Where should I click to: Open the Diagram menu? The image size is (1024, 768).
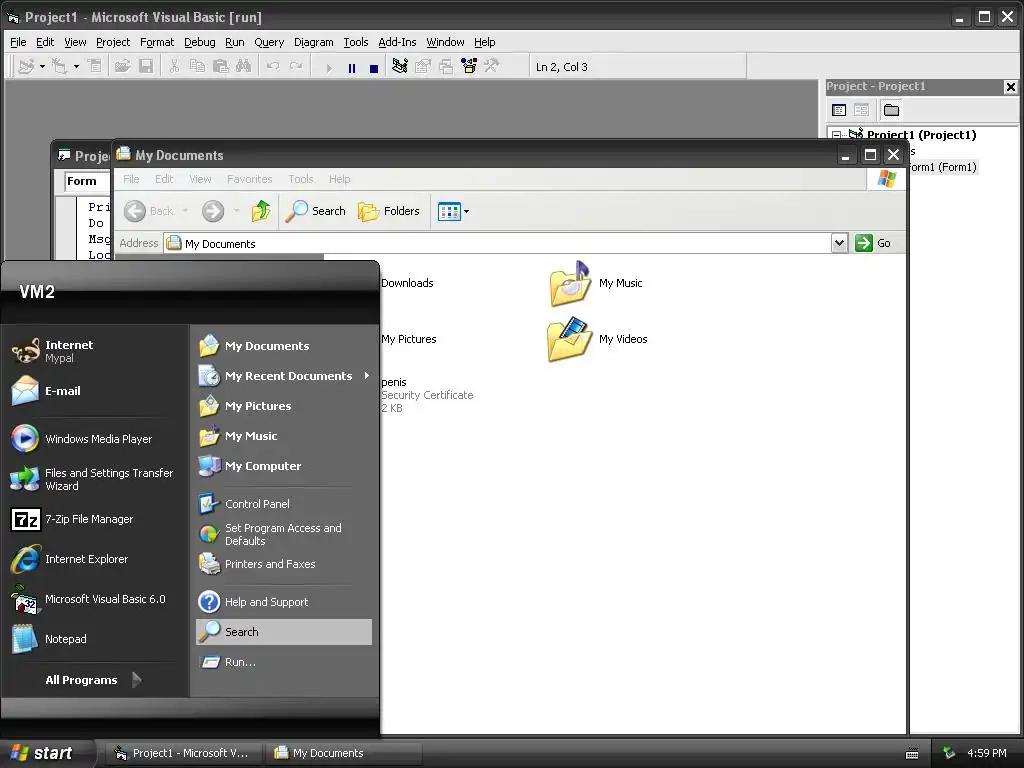point(313,42)
